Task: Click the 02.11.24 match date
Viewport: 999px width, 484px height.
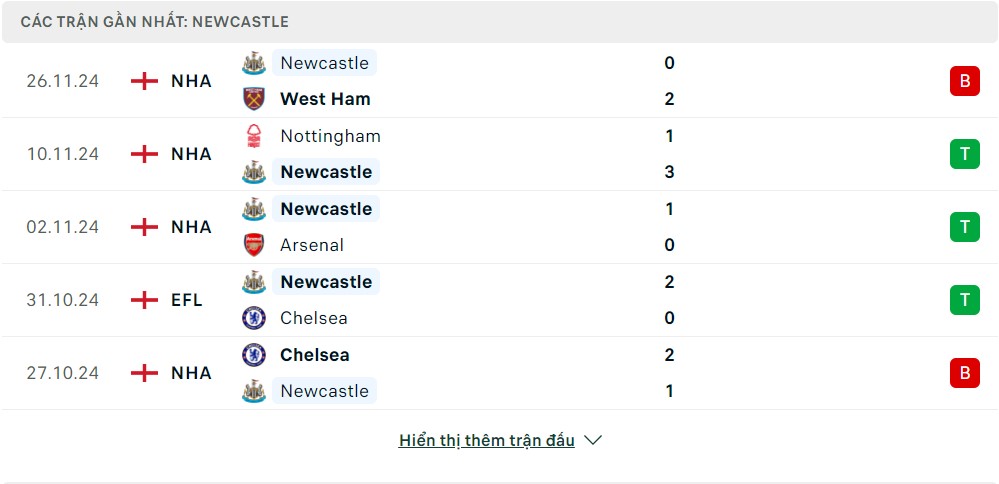Action: pos(63,227)
